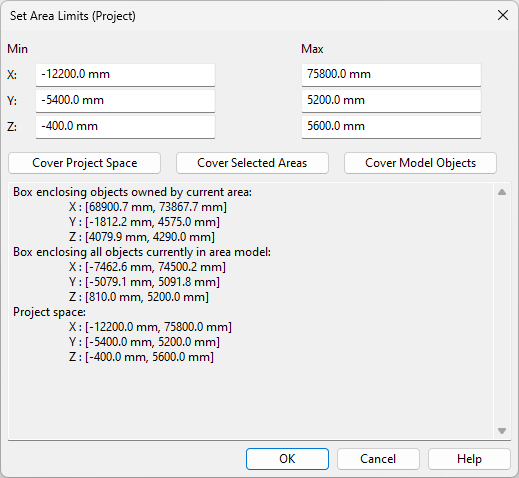This screenshot has height=478, width=519.
Task: Click the 'Box enclosing objects owned by current area' line
Action: tap(132, 192)
